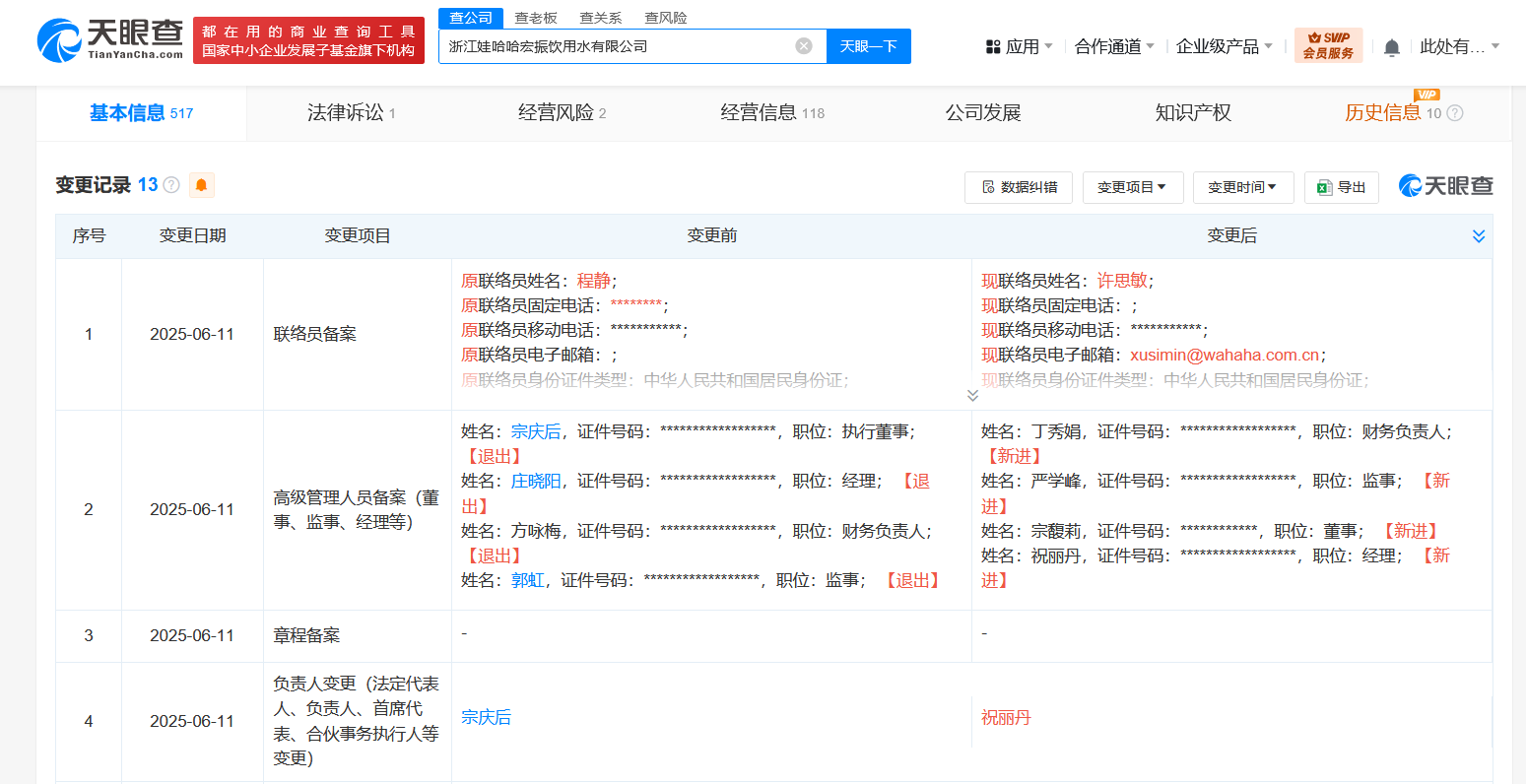The height and width of the screenshot is (784, 1526).
Task: Click the 数据纠错 button
Action: [x=1019, y=187]
